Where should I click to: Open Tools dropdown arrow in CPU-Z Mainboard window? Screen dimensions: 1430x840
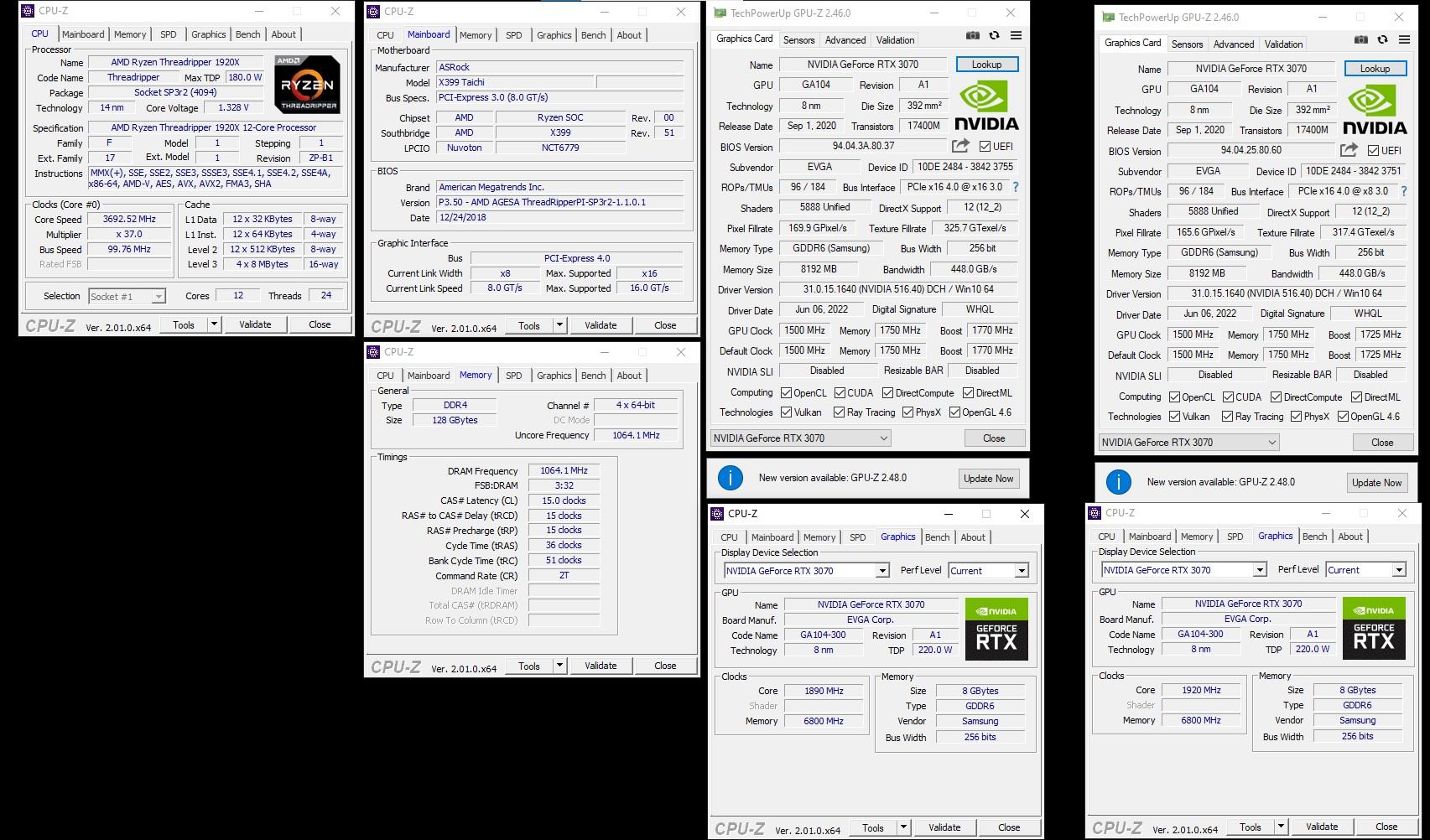559,325
